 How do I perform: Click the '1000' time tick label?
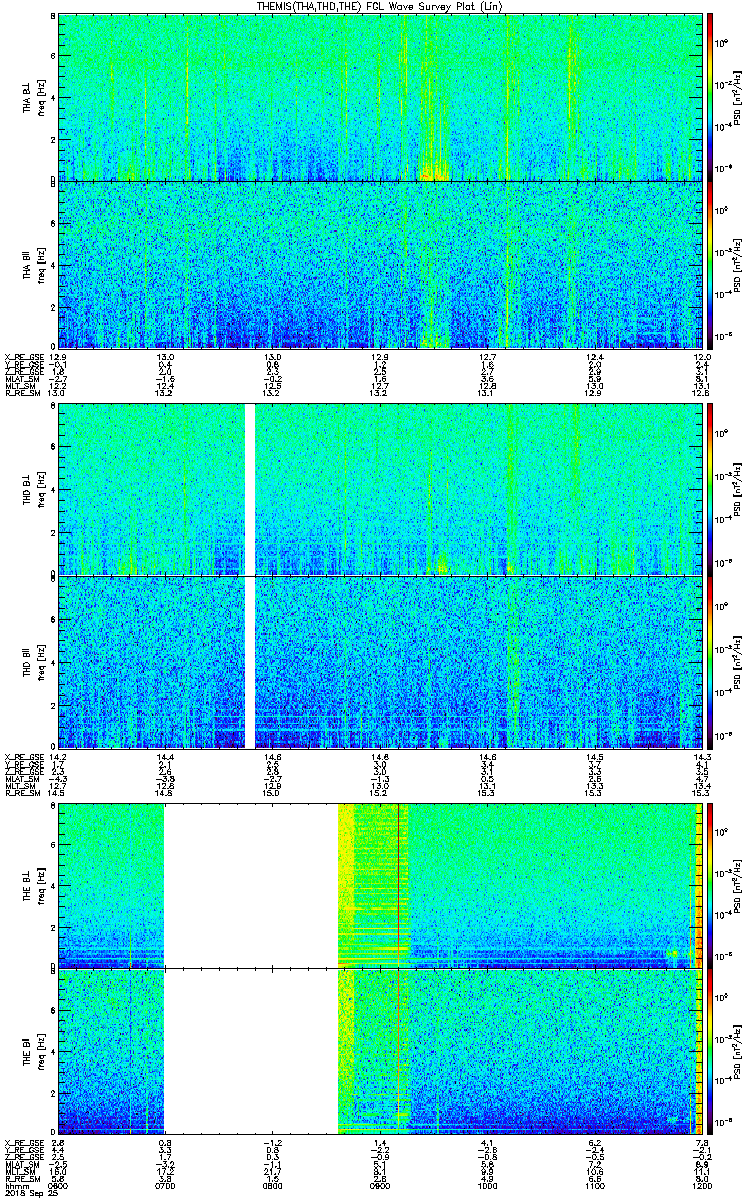pyautogui.click(x=487, y=1185)
